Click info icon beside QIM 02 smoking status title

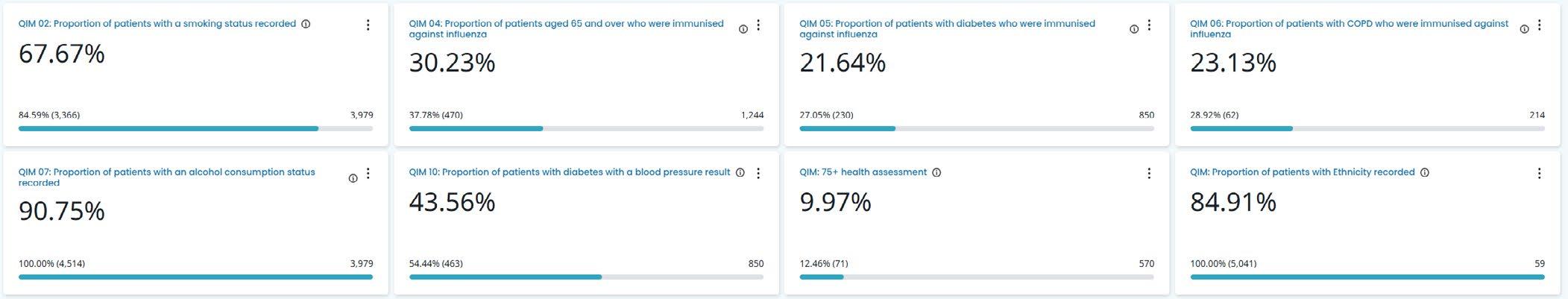(x=306, y=24)
